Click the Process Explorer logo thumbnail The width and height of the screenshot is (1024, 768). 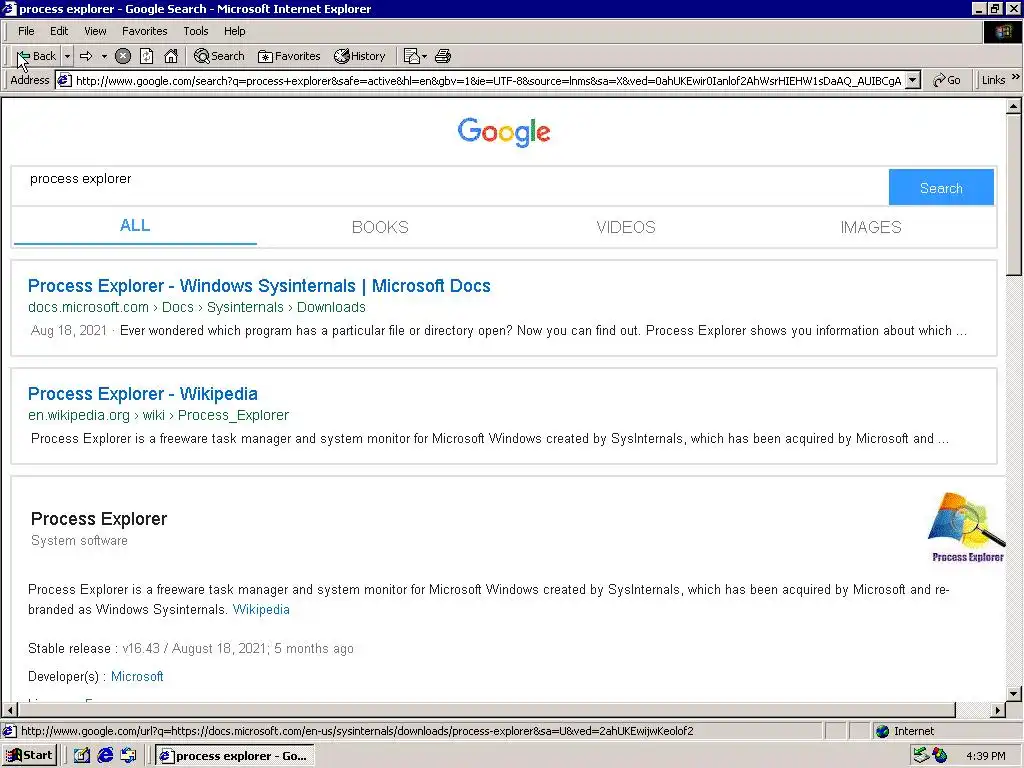click(967, 528)
